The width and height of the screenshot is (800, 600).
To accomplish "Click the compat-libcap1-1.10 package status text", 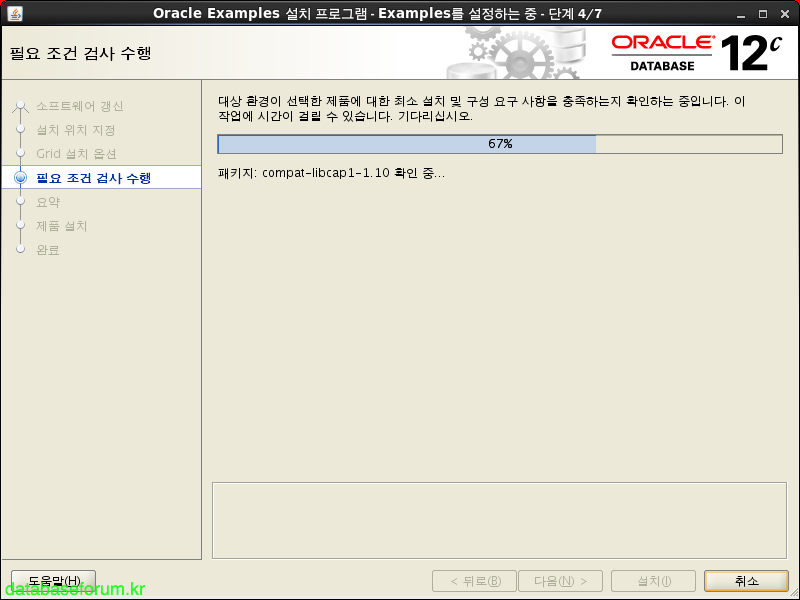I will tap(331, 173).
